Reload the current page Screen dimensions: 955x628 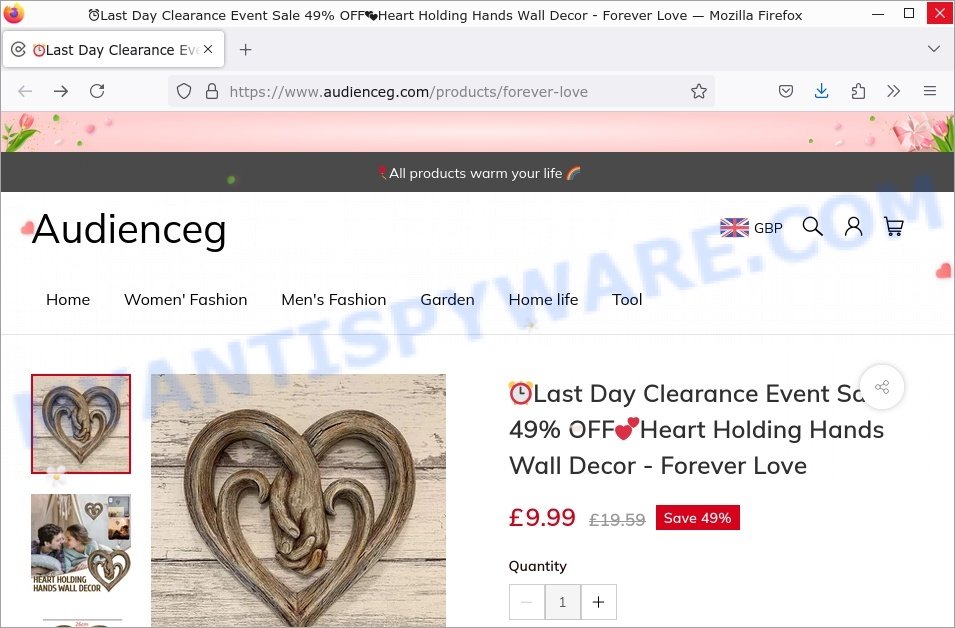coord(97,91)
